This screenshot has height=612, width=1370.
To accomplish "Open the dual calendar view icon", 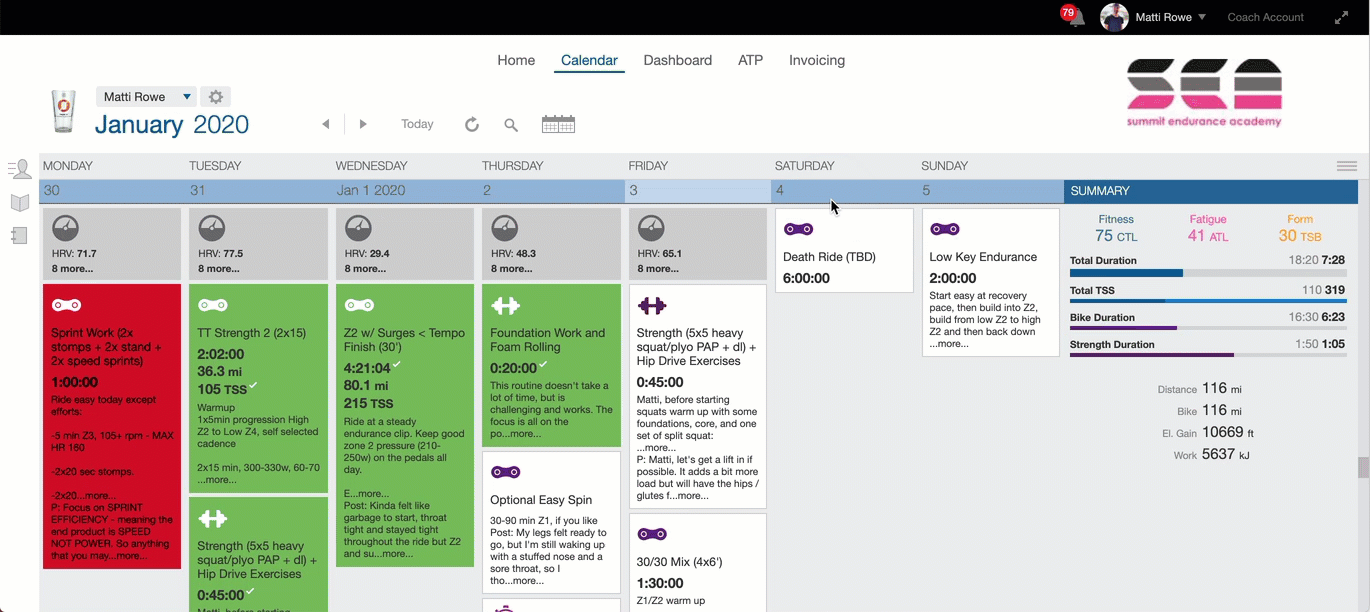I will click(558, 123).
